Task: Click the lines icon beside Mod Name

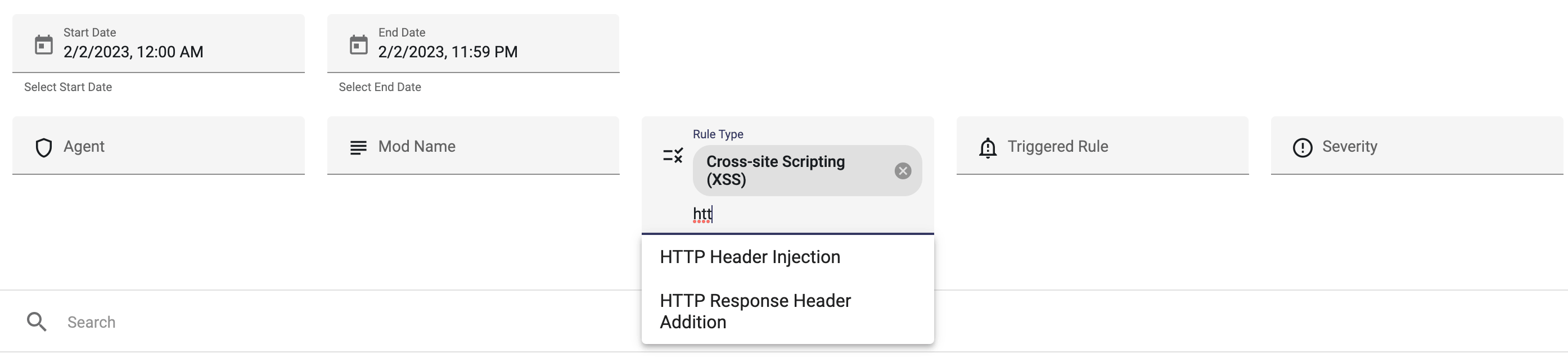Action: pos(358,147)
